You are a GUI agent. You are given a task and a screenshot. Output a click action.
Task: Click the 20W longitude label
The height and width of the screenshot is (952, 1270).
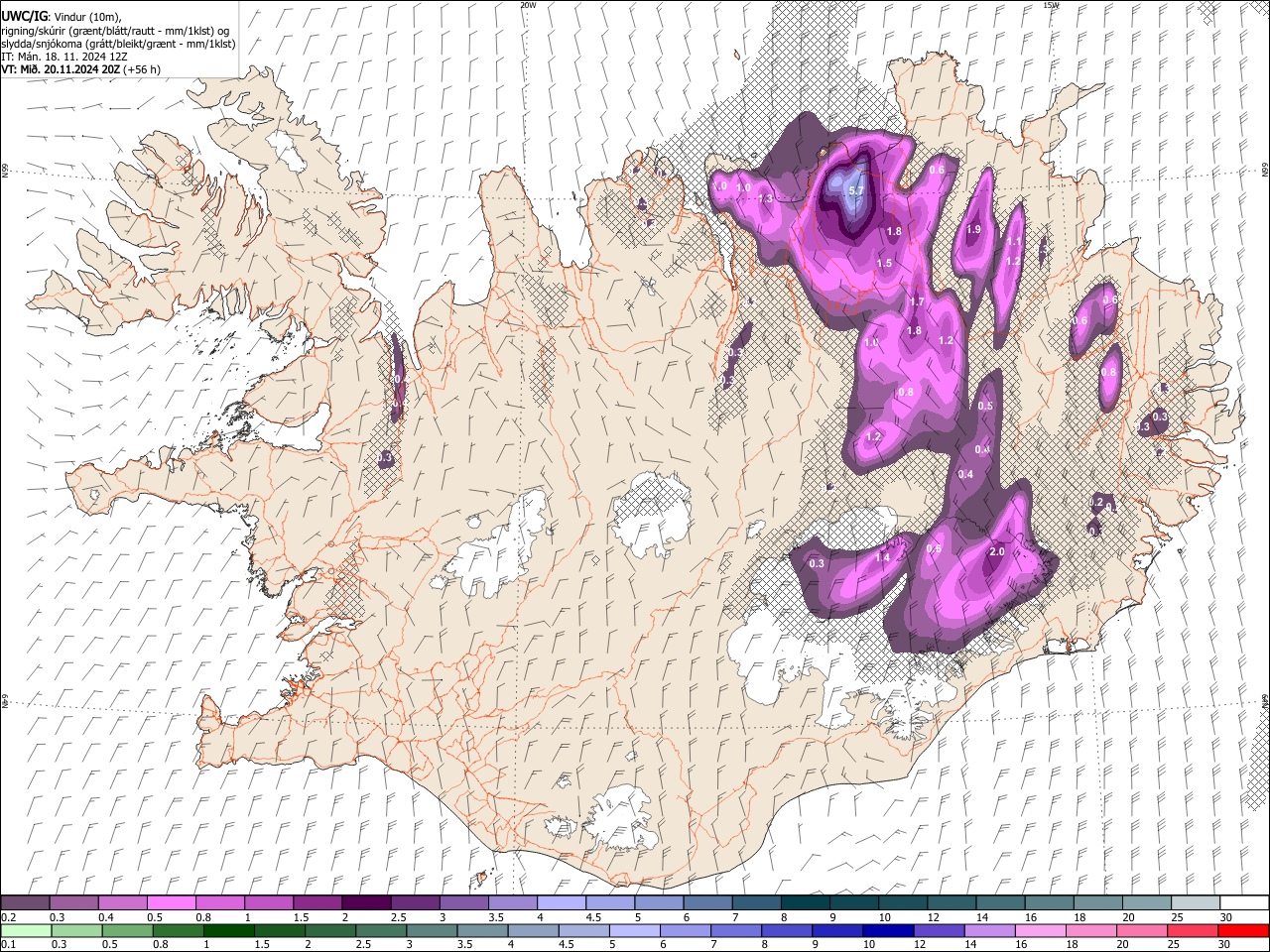[x=528, y=5]
